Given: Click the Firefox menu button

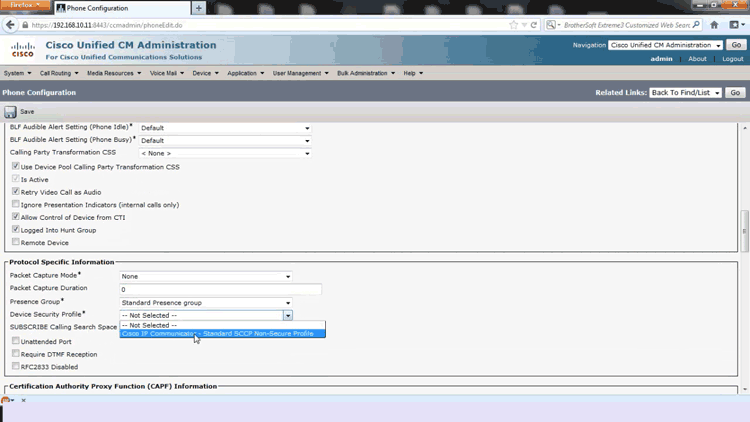Looking at the screenshot, I should [x=25, y=5].
